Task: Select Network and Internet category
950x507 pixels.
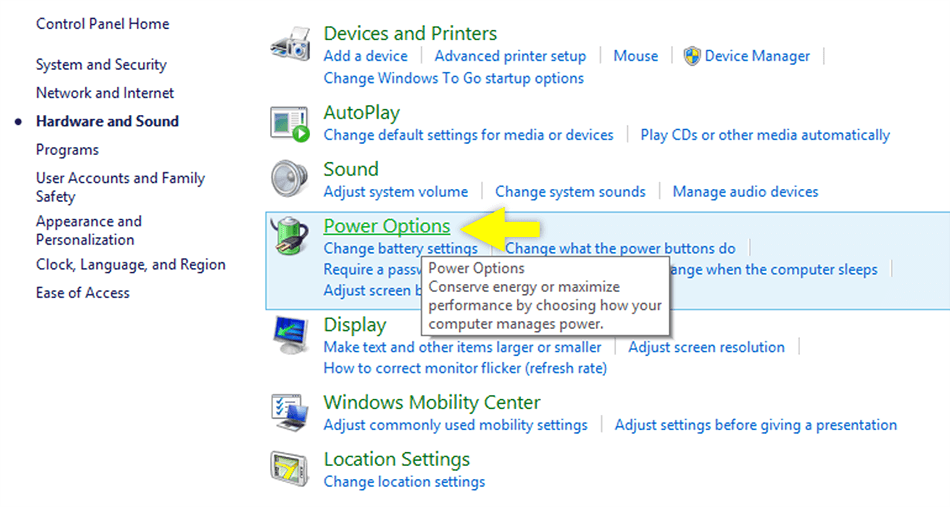Action: pyautogui.click(x=105, y=93)
